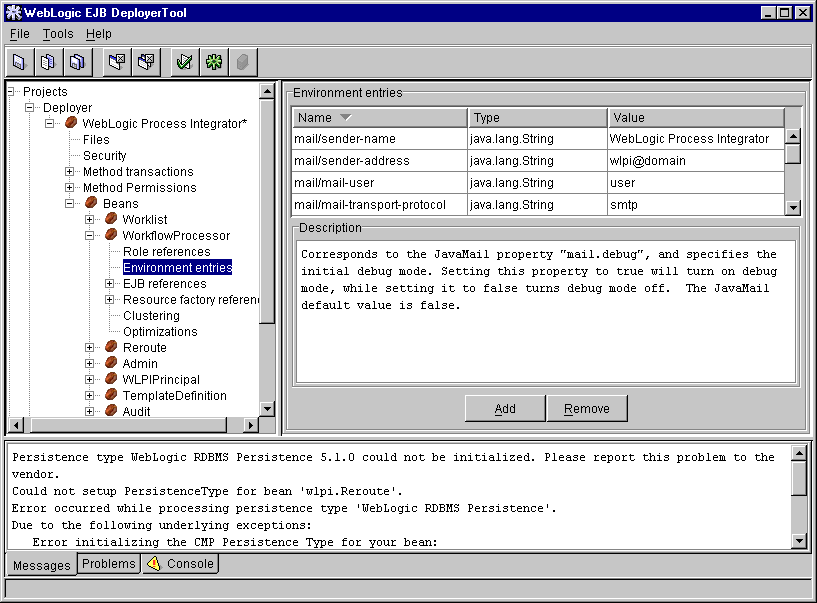Click the mail/sender-name name cell
Image resolution: width=817 pixels, height=603 pixels.
[379, 139]
